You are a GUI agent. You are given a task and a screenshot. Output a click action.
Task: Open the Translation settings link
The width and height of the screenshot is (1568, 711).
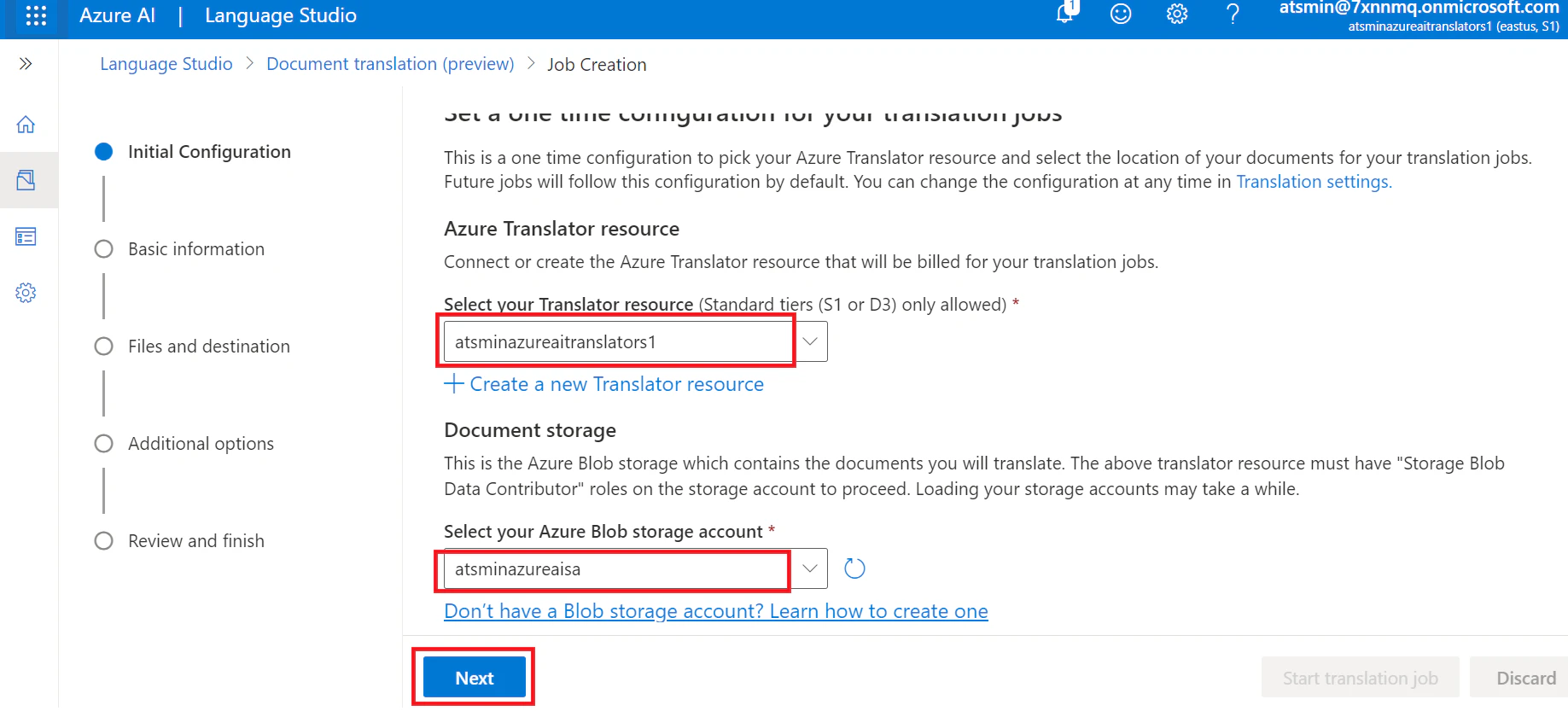click(x=1314, y=182)
